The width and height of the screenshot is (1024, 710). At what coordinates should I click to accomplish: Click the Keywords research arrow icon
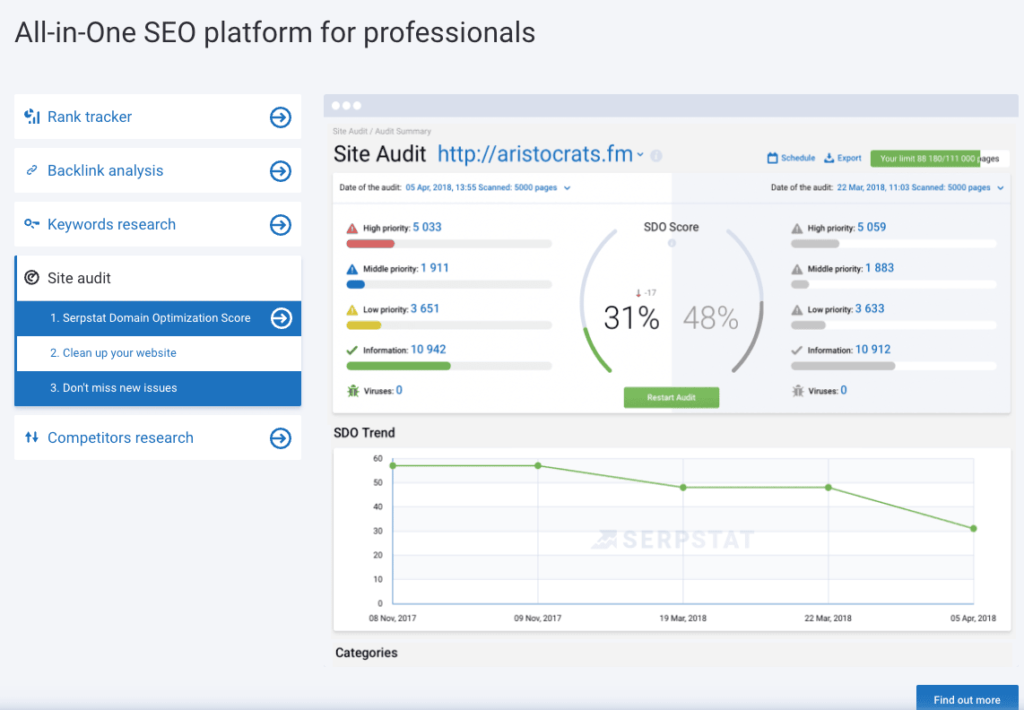pos(280,225)
